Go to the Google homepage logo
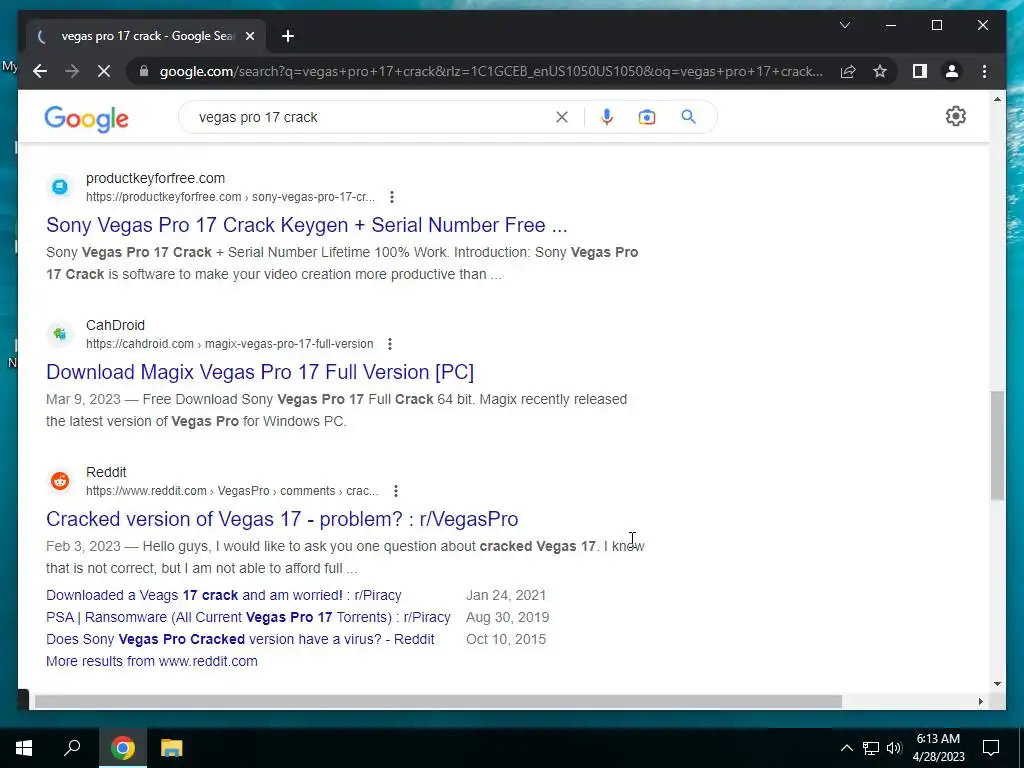This screenshot has width=1024, height=768. [86, 119]
